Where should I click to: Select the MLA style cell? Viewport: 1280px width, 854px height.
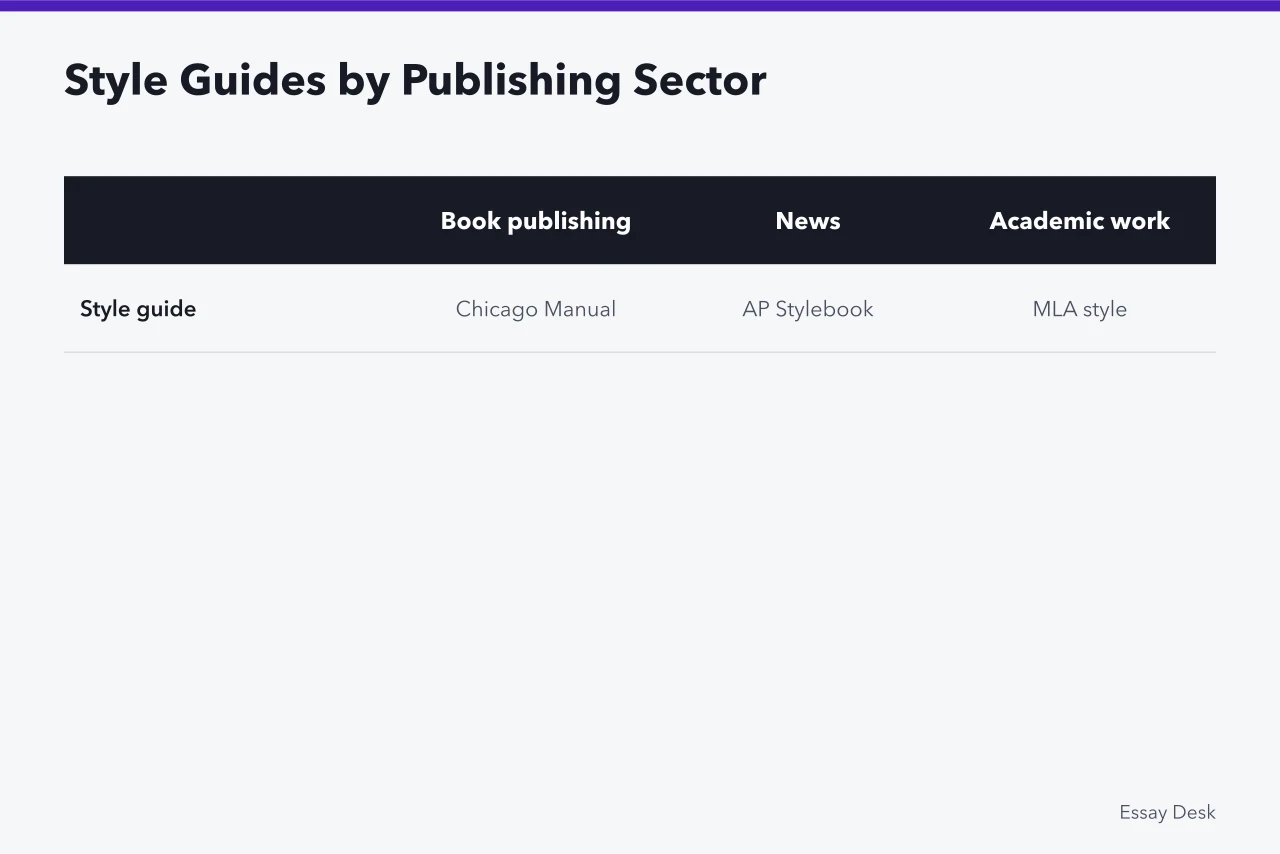pyautogui.click(x=1080, y=309)
